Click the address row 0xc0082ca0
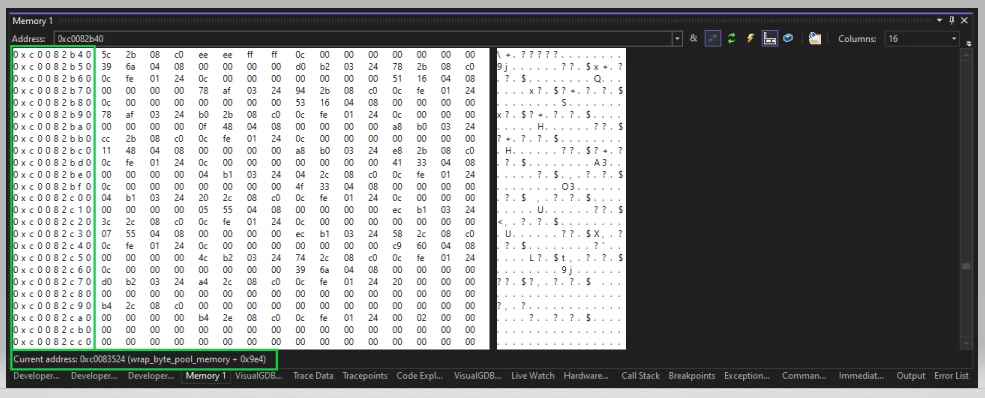Viewport: 985px width, 398px height. click(x=53, y=317)
